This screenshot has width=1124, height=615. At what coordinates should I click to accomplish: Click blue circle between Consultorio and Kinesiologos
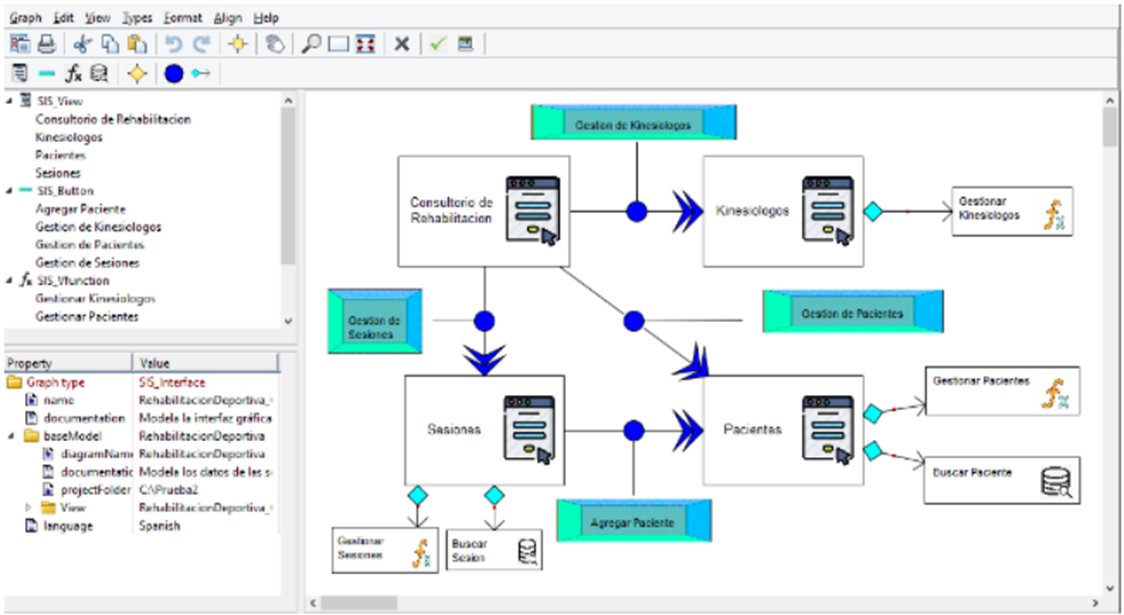(637, 211)
